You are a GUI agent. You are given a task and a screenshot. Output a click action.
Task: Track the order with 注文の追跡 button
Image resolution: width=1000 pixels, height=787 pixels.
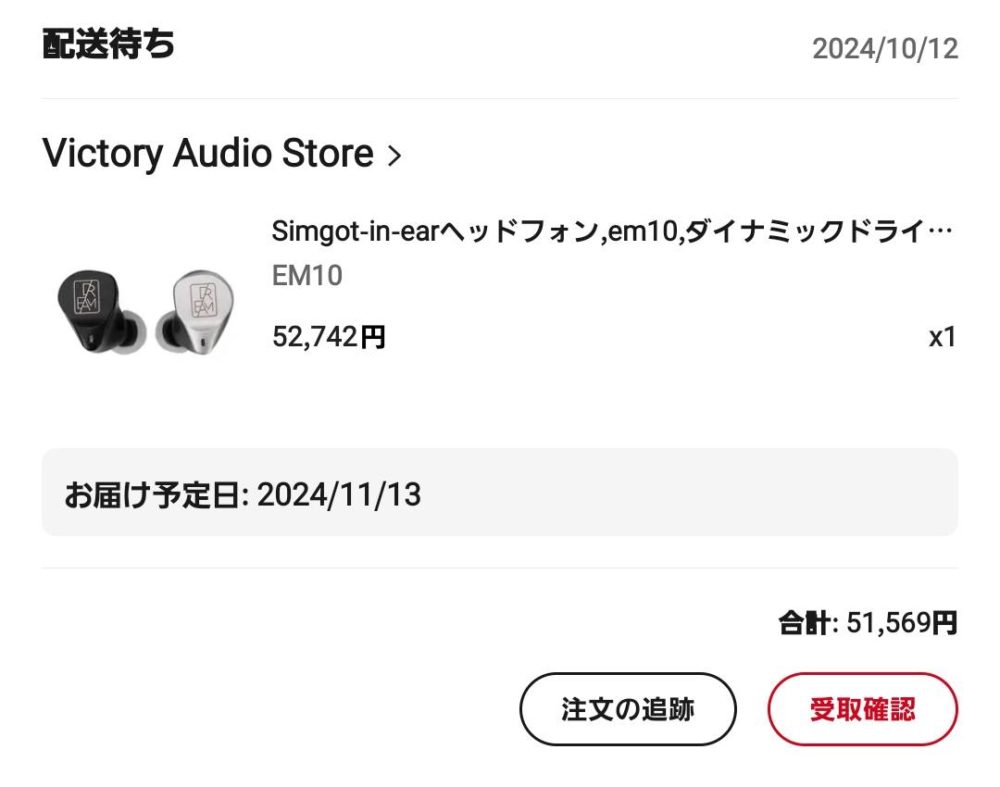coord(628,709)
